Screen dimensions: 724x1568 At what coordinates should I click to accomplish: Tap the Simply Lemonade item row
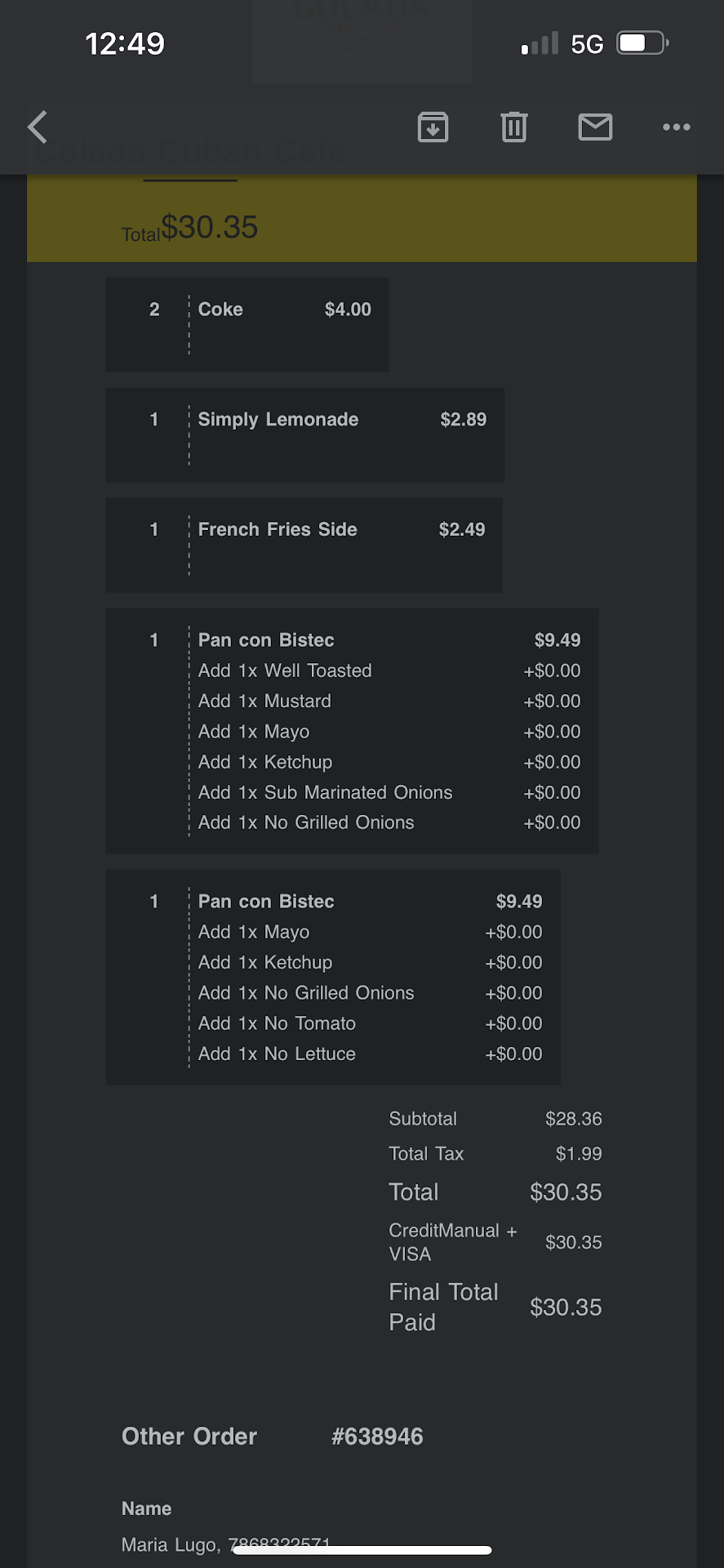tap(304, 420)
